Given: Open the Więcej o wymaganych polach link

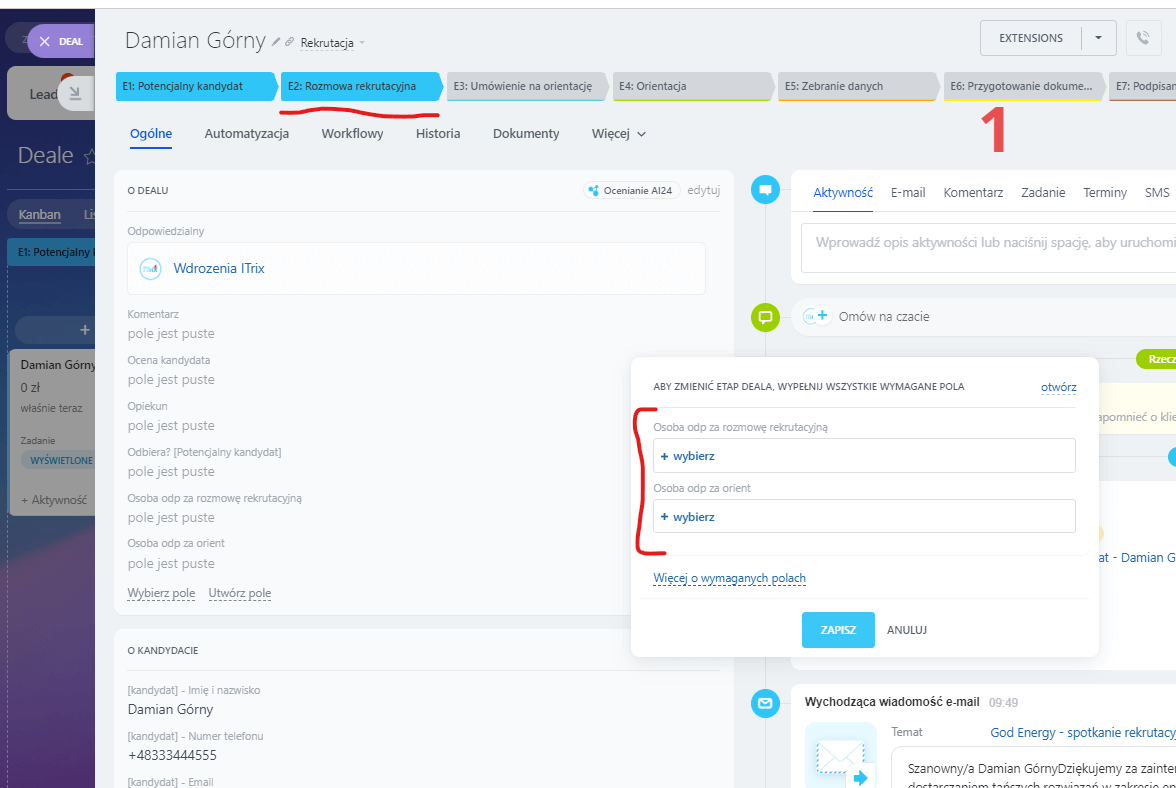Looking at the screenshot, I should click(729, 578).
